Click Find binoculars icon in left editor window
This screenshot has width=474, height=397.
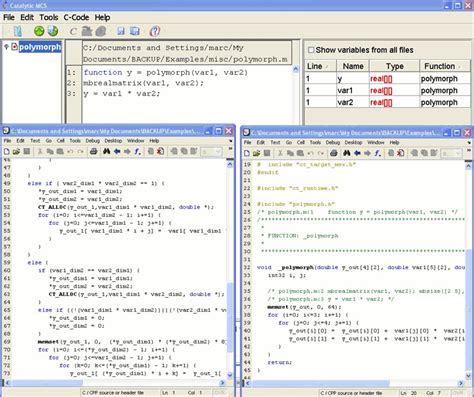106,152
